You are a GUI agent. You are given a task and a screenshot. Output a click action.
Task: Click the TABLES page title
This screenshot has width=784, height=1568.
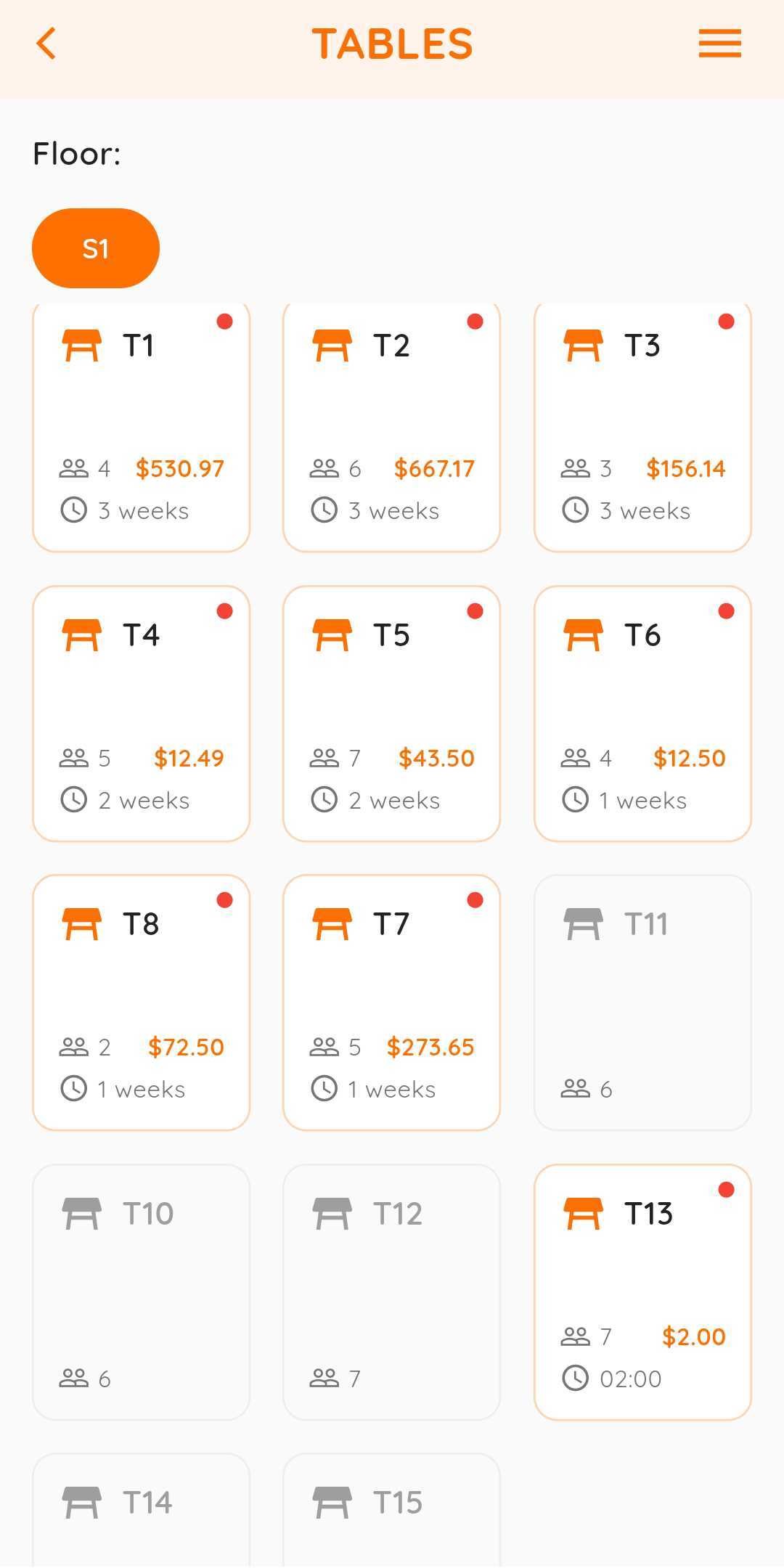coord(392,44)
